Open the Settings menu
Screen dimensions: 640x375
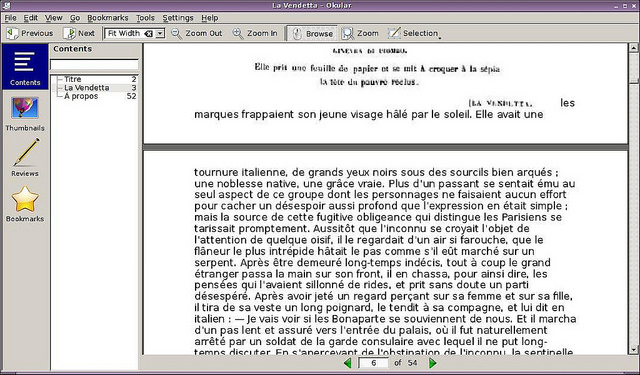[178, 18]
